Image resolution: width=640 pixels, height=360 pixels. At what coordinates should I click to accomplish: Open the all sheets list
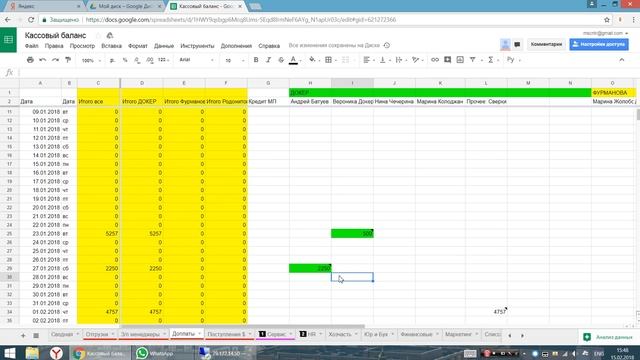[36, 336]
